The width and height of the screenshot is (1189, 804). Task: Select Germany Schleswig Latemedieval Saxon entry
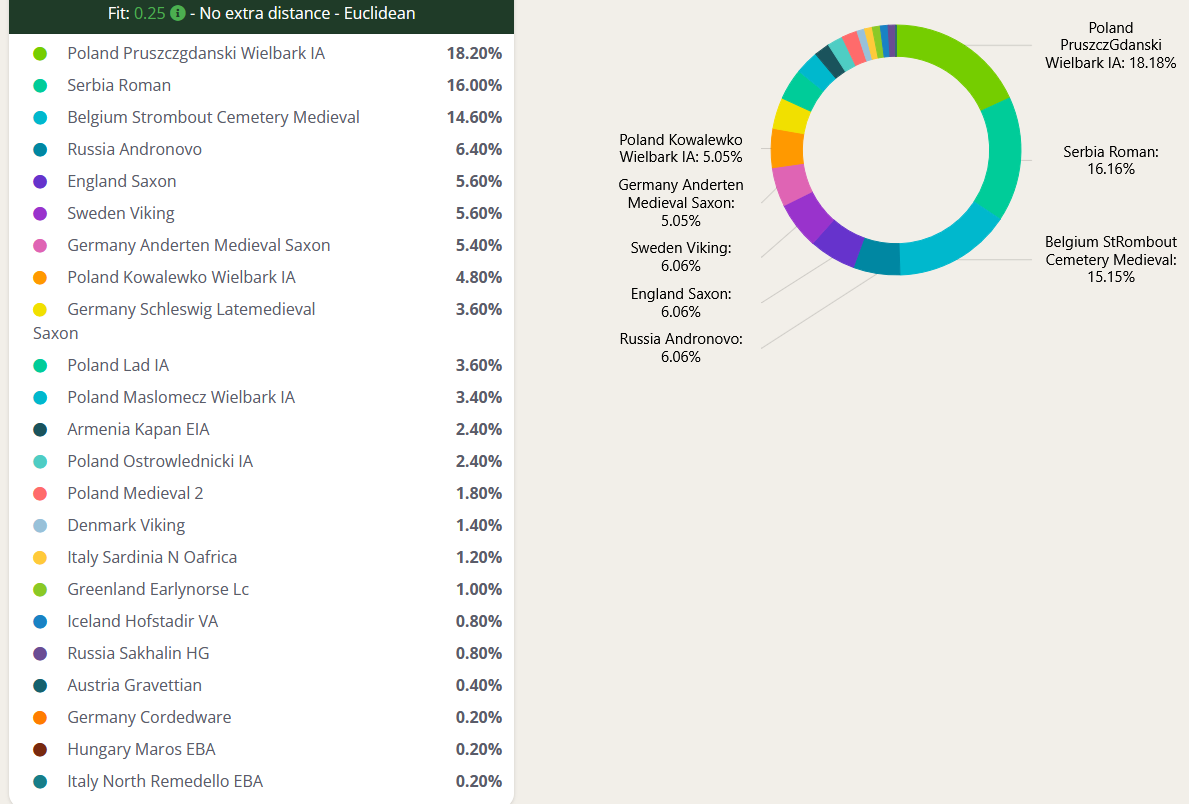tap(190, 310)
